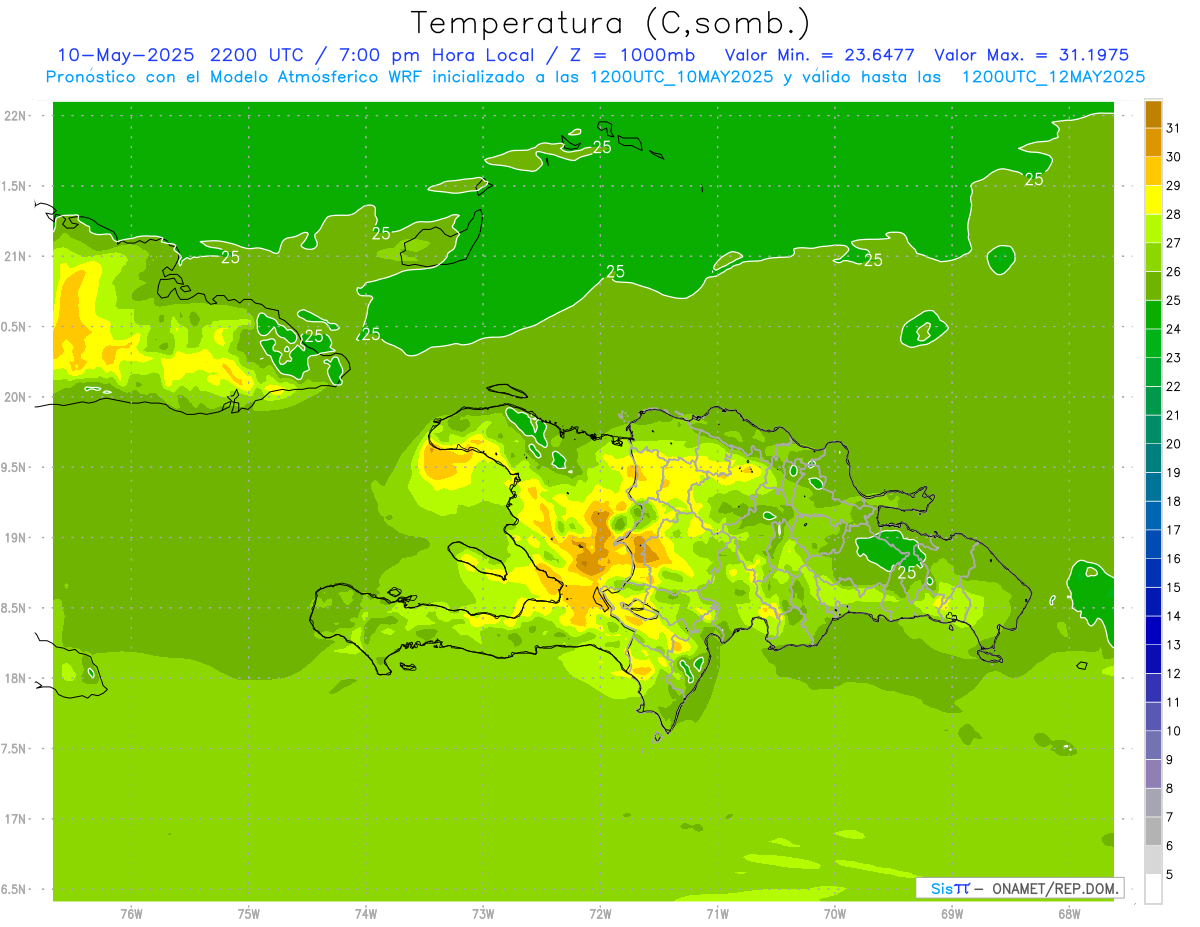This screenshot has width=1200, height=927.
Task: Click the 70W longitude axis label
Action: (x=835, y=913)
